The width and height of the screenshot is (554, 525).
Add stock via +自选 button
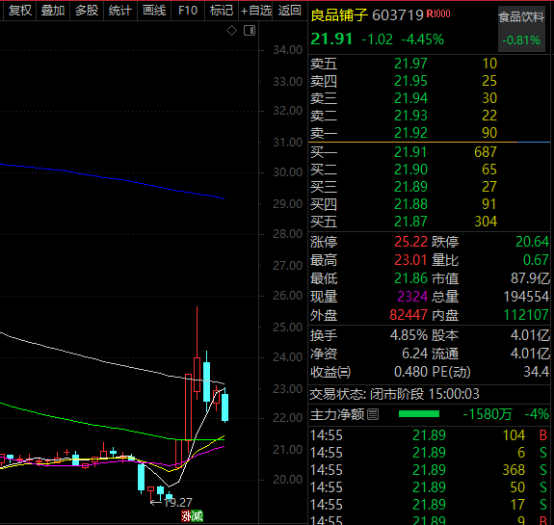(x=256, y=11)
